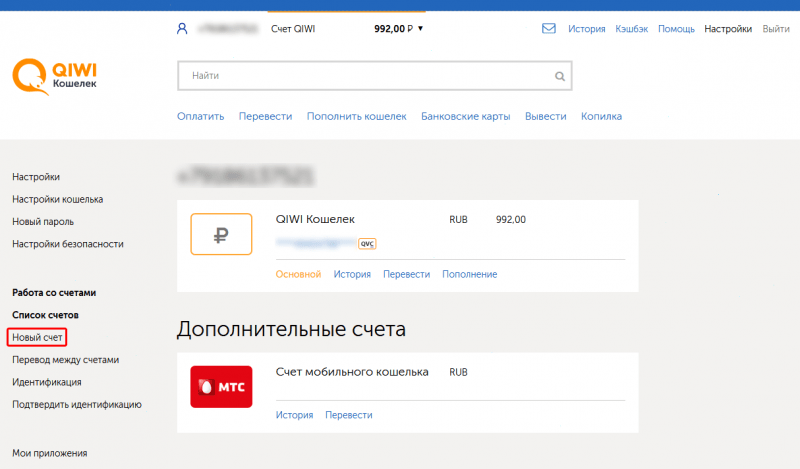Select Настройки кошелька in sidebar
This screenshot has width=800, height=469.
58,200
